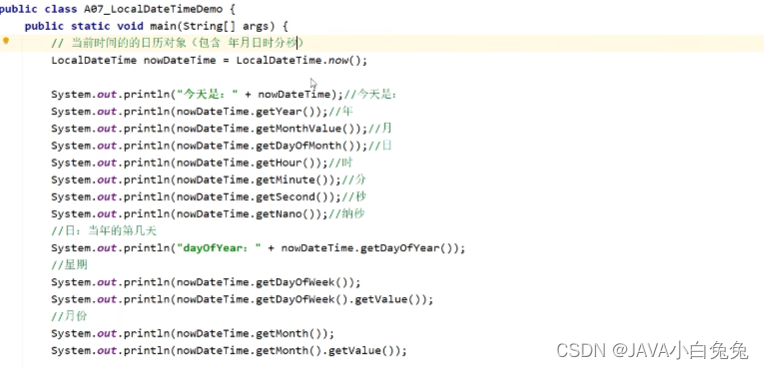Click the getMonth().getValue() line
764x369 pixels.
tap(229, 350)
